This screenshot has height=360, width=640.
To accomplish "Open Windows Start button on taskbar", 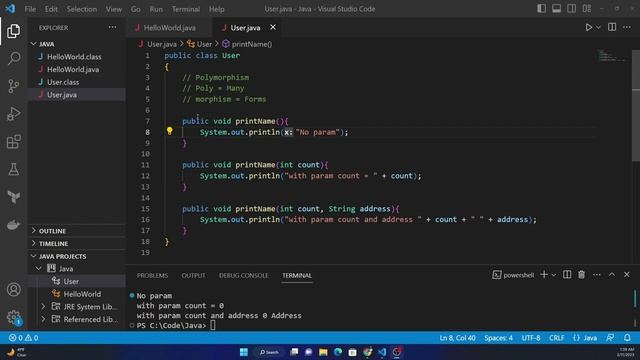I will [244, 352].
